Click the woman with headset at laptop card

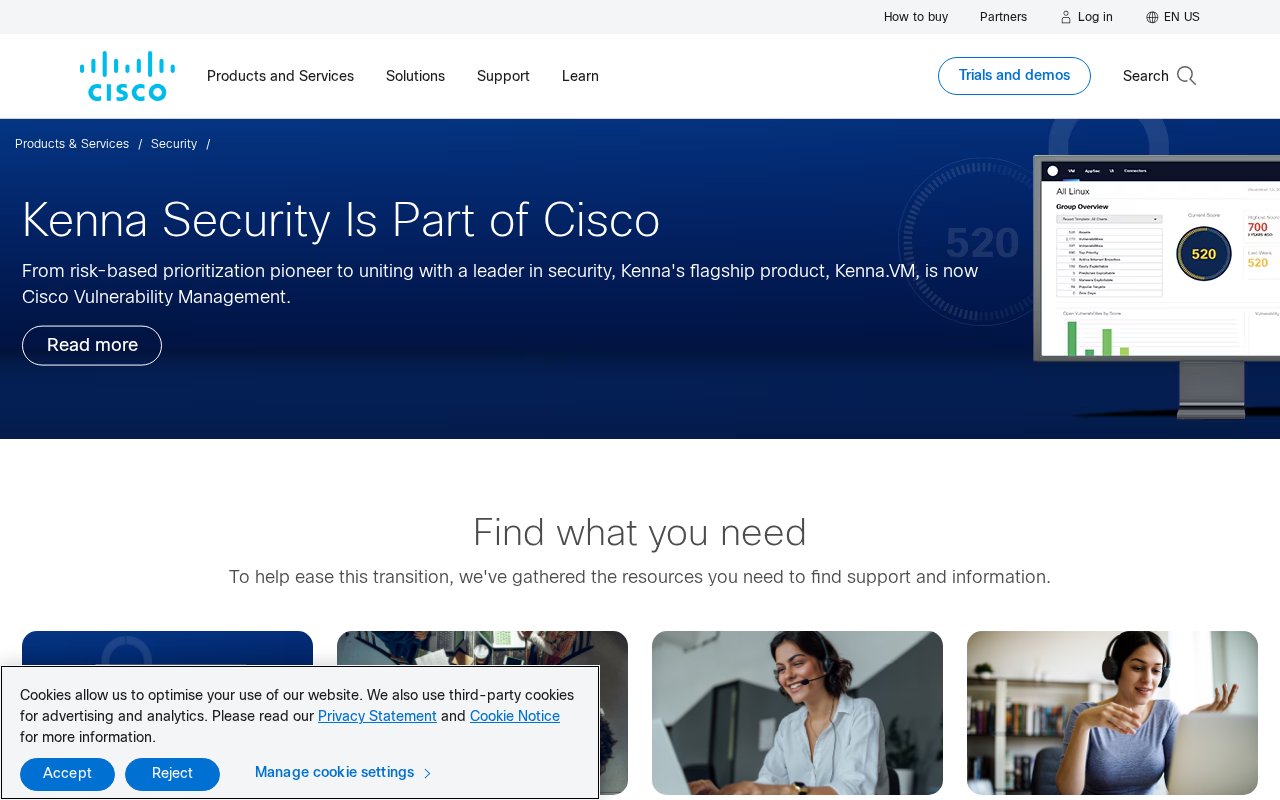point(797,713)
